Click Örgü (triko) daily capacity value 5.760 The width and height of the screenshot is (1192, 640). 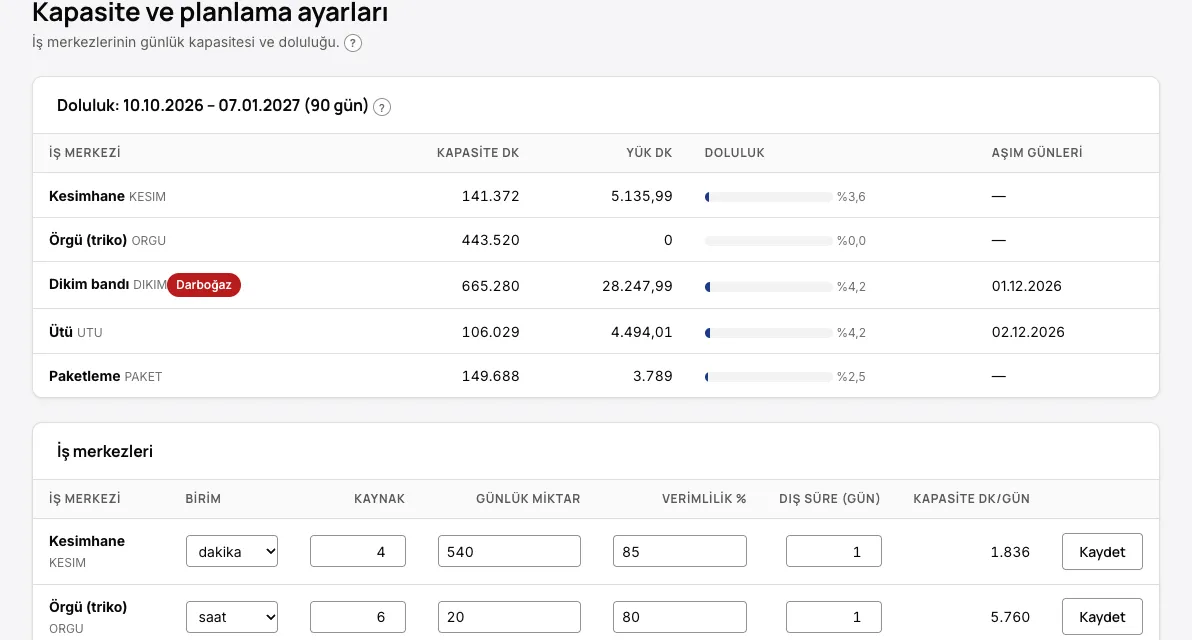(1010, 617)
